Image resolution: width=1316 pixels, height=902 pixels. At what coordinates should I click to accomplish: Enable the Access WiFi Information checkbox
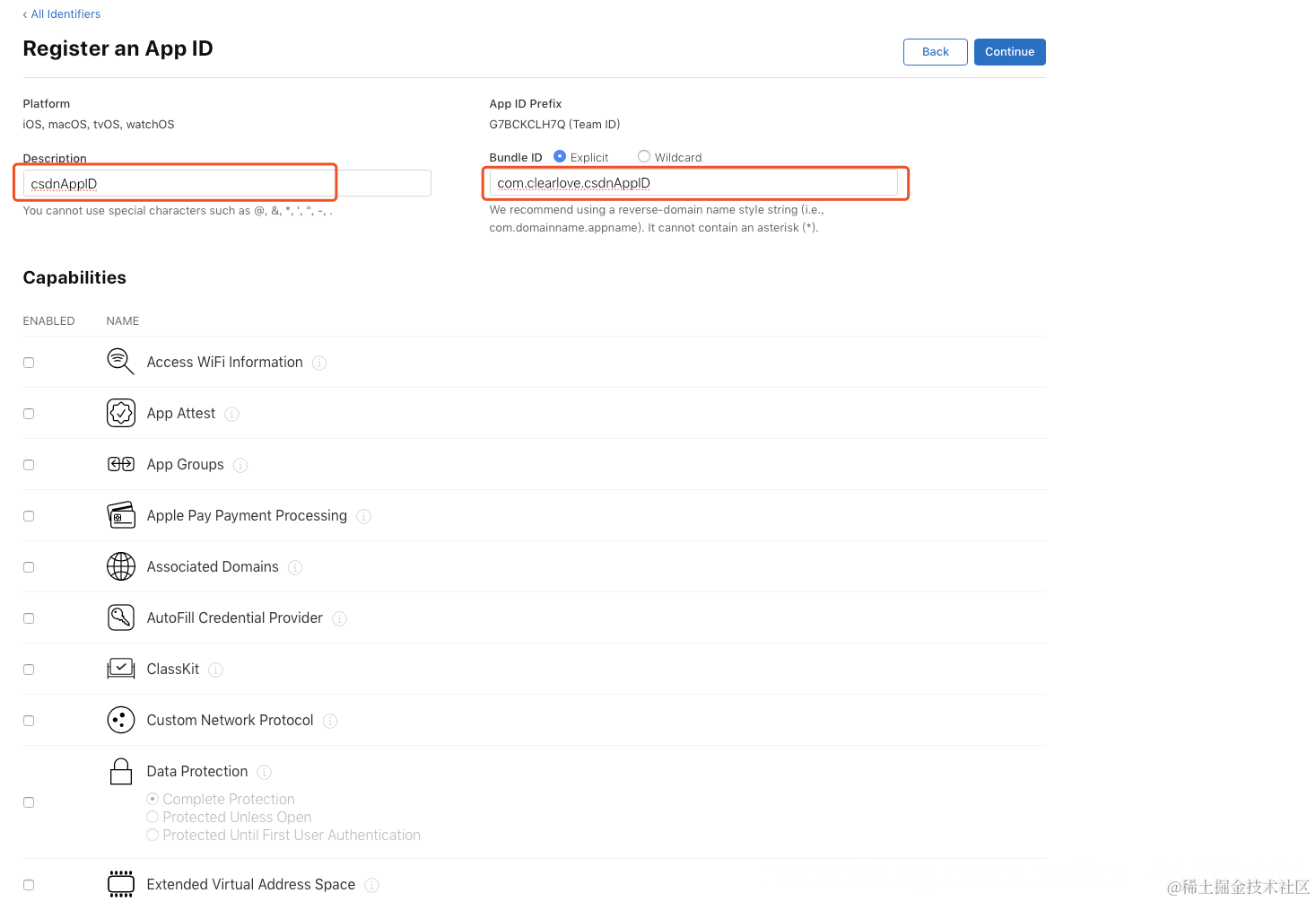click(x=29, y=363)
